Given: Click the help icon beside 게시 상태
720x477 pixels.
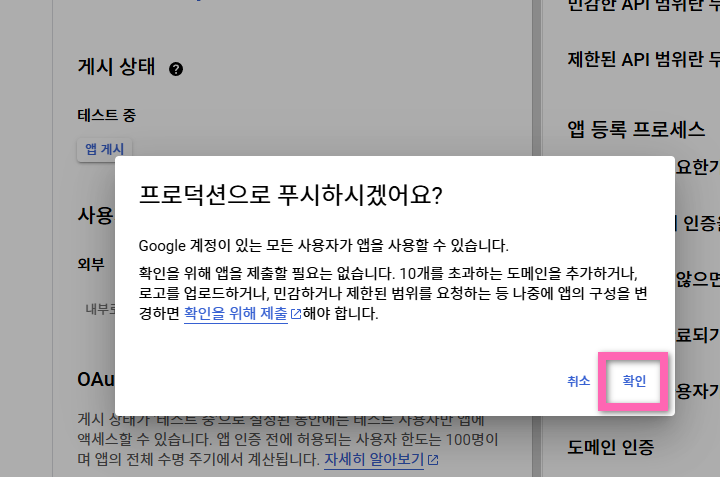Looking at the screenshot, I should coord(176,69).
